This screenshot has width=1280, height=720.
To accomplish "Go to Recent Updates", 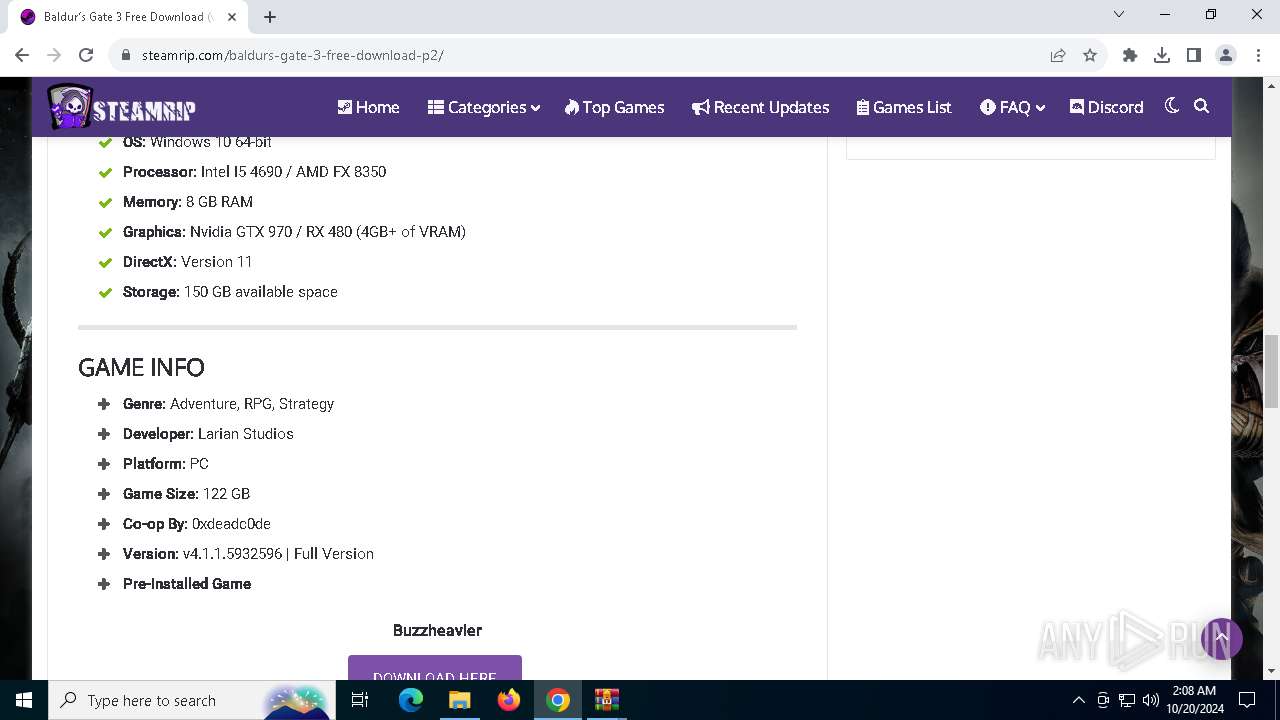I will [760, 107].
